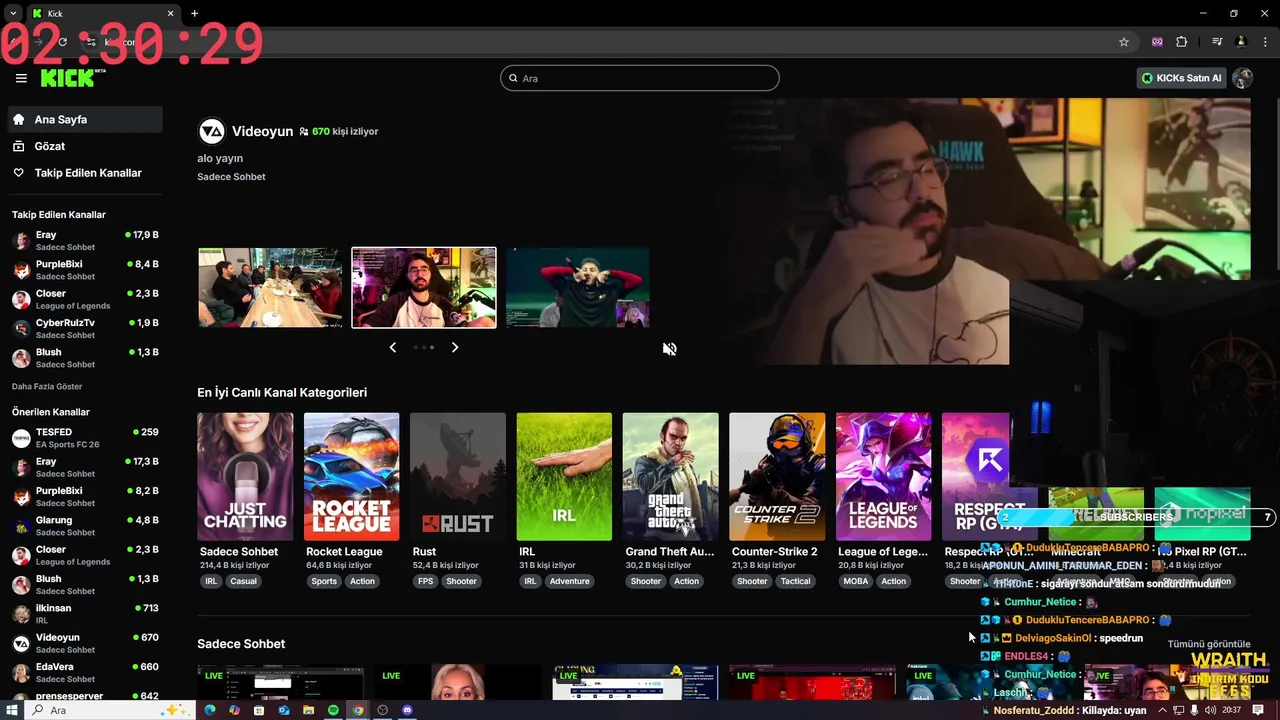This screenshot has height=720, width=1280.
Task: Open the Windows Start menu
Action: (12, 710)
